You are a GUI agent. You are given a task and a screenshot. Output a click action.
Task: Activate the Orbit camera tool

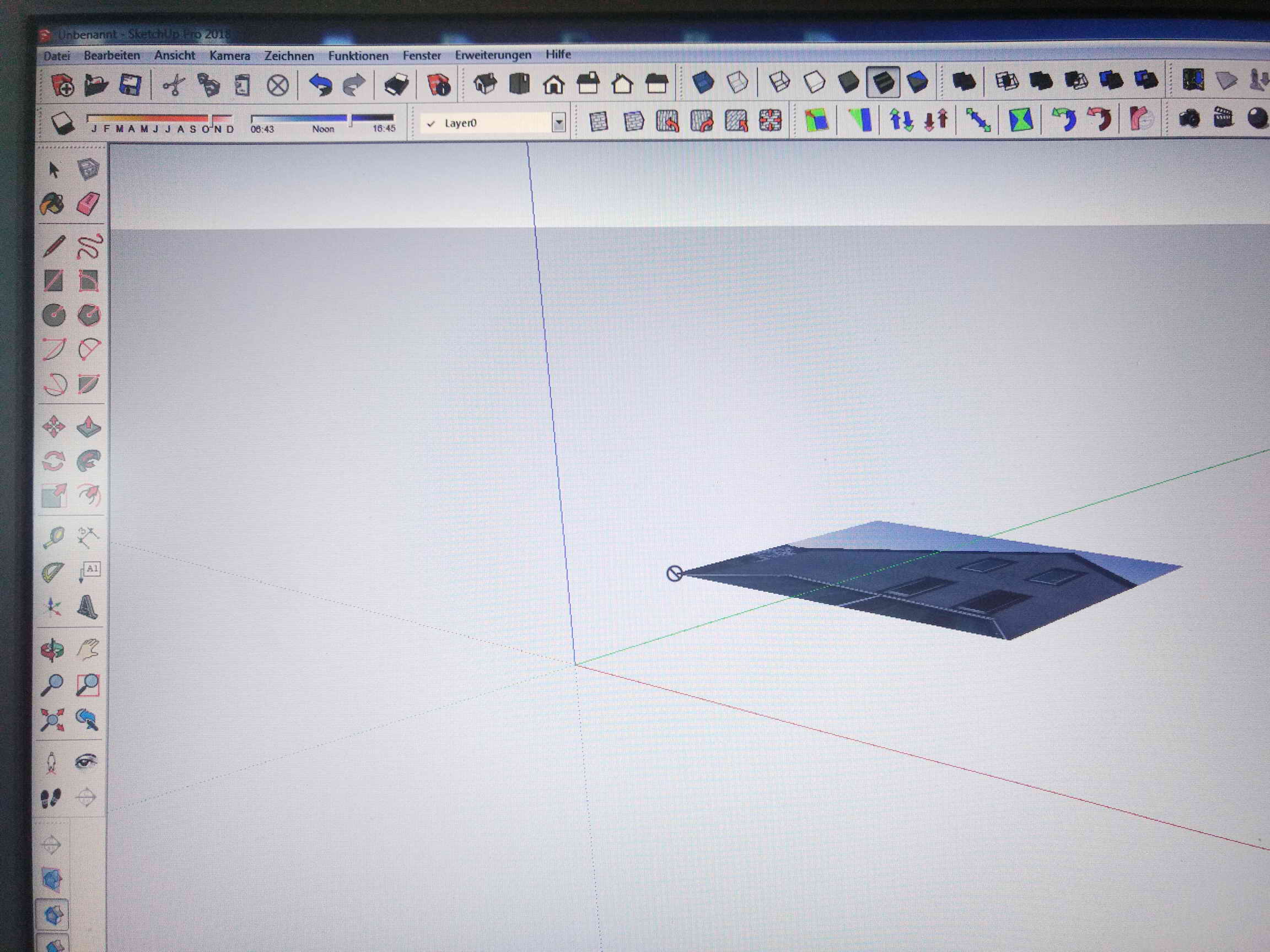[53, 650]
